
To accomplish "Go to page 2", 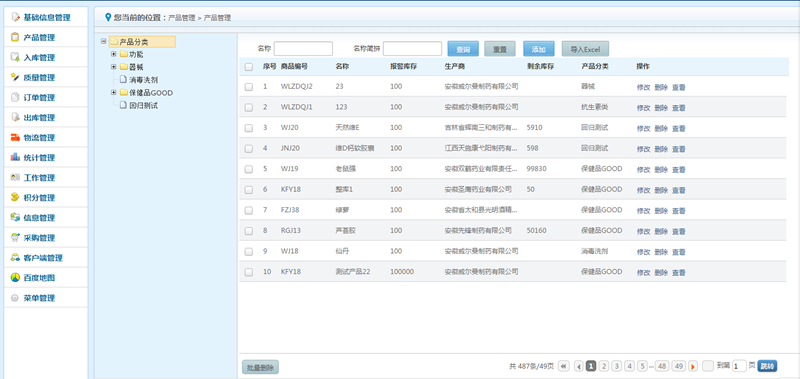I will tap(604, 366).
